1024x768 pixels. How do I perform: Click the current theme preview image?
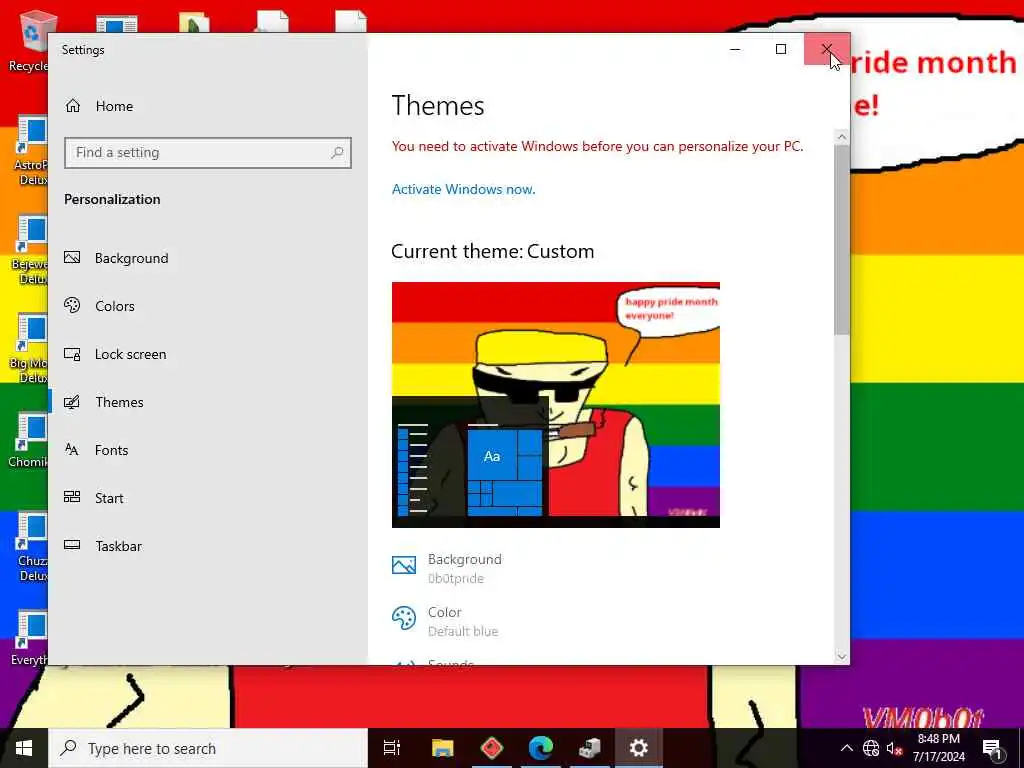coord(556,405)
